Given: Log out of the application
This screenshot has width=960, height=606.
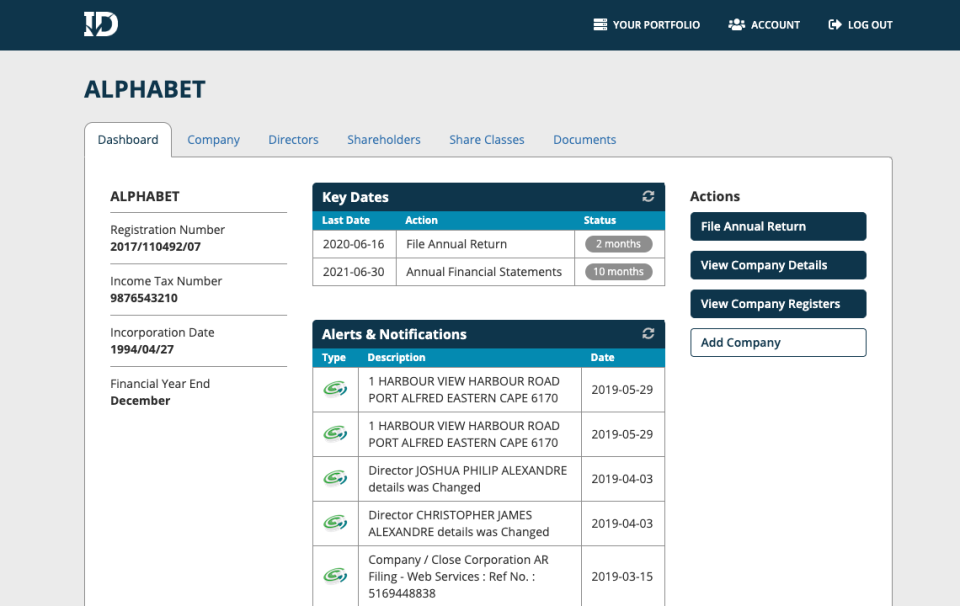Looking at the screenshot, I should pos(860,25).
